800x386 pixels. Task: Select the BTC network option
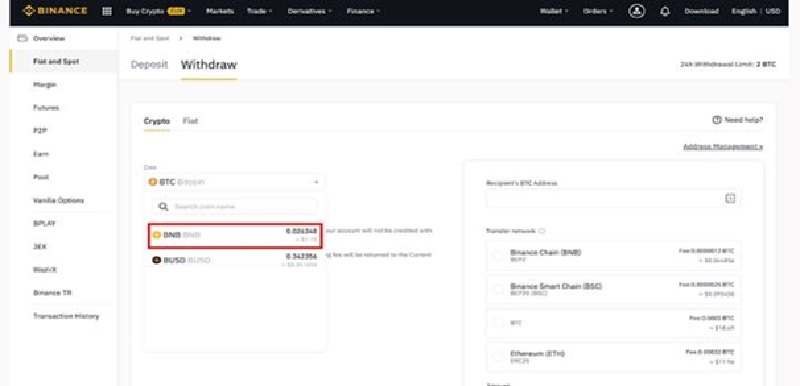(614, 323)
